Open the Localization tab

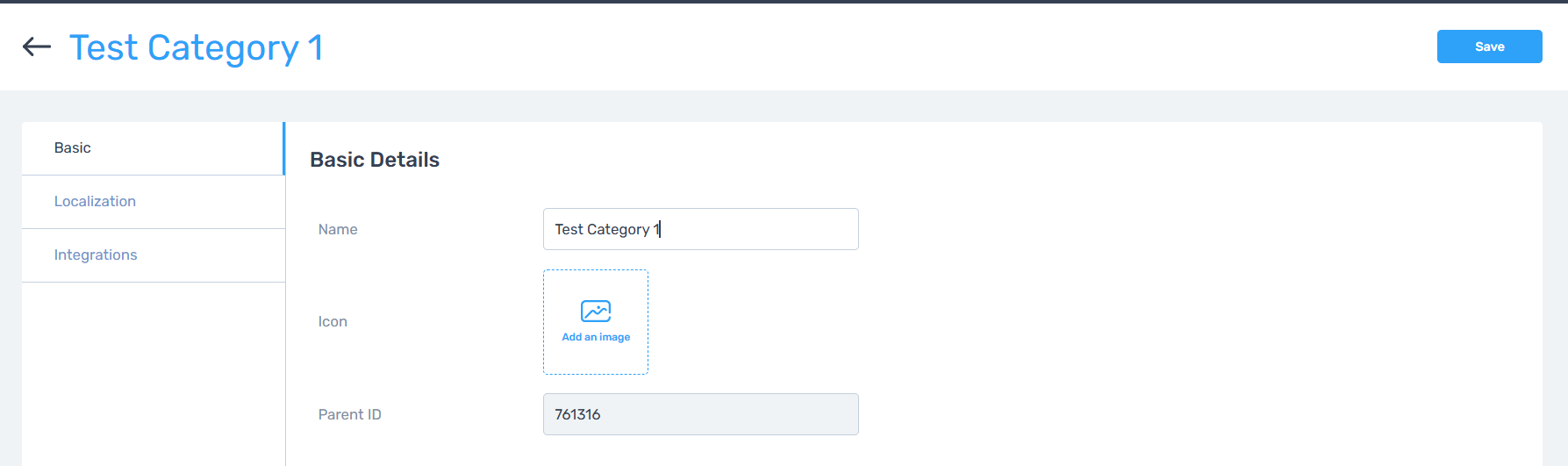(x=95, y=202)
